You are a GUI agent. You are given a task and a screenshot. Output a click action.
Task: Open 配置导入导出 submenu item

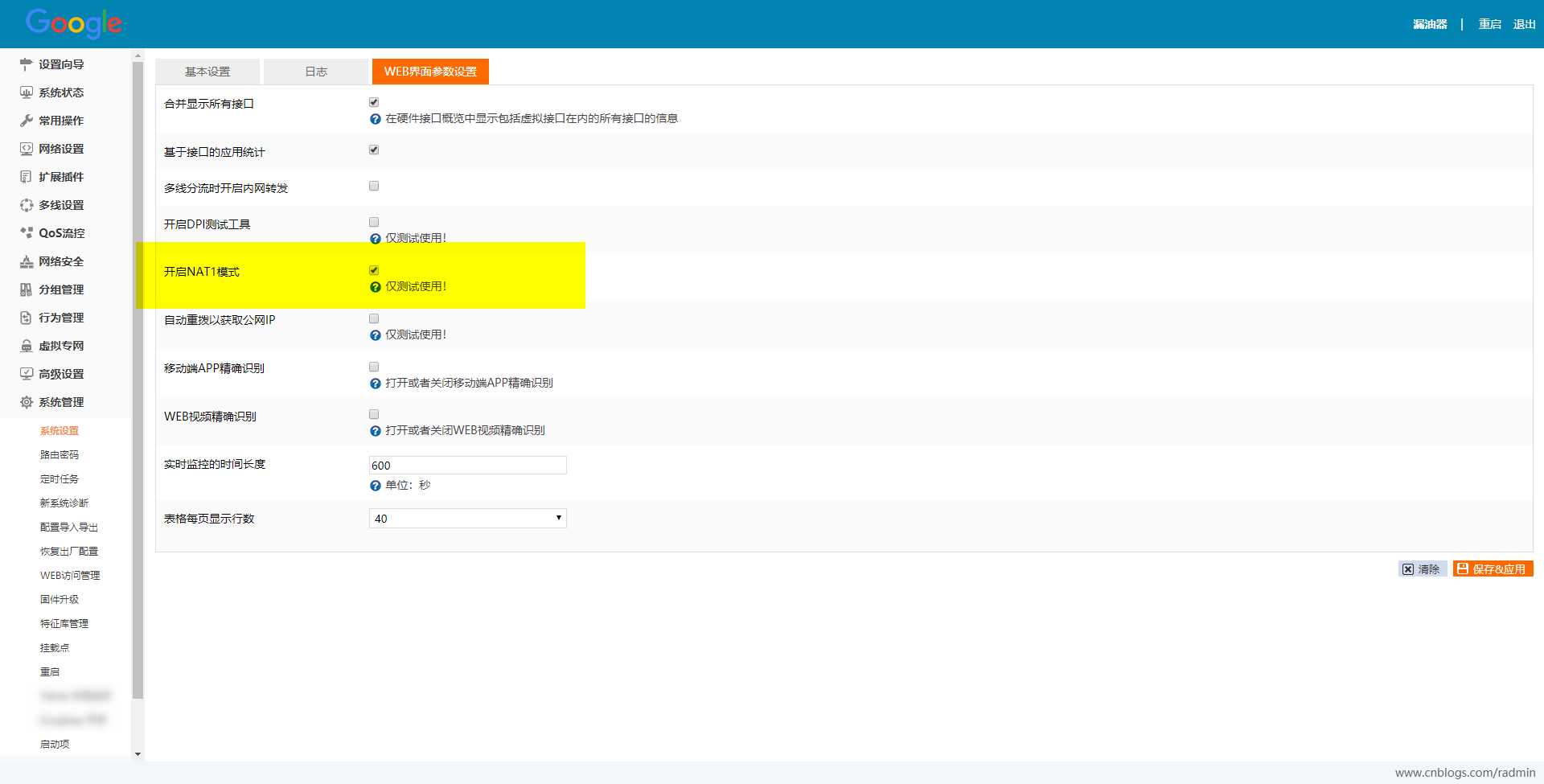[x=69, y=527]
